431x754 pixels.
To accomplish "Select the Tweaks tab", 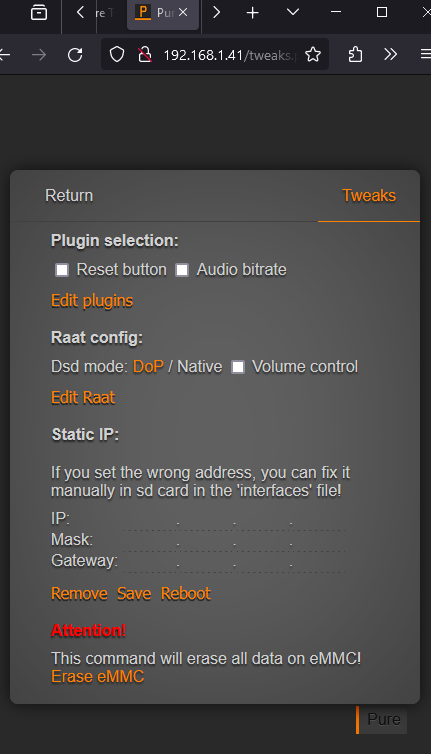I will click(x=369, y=196).
